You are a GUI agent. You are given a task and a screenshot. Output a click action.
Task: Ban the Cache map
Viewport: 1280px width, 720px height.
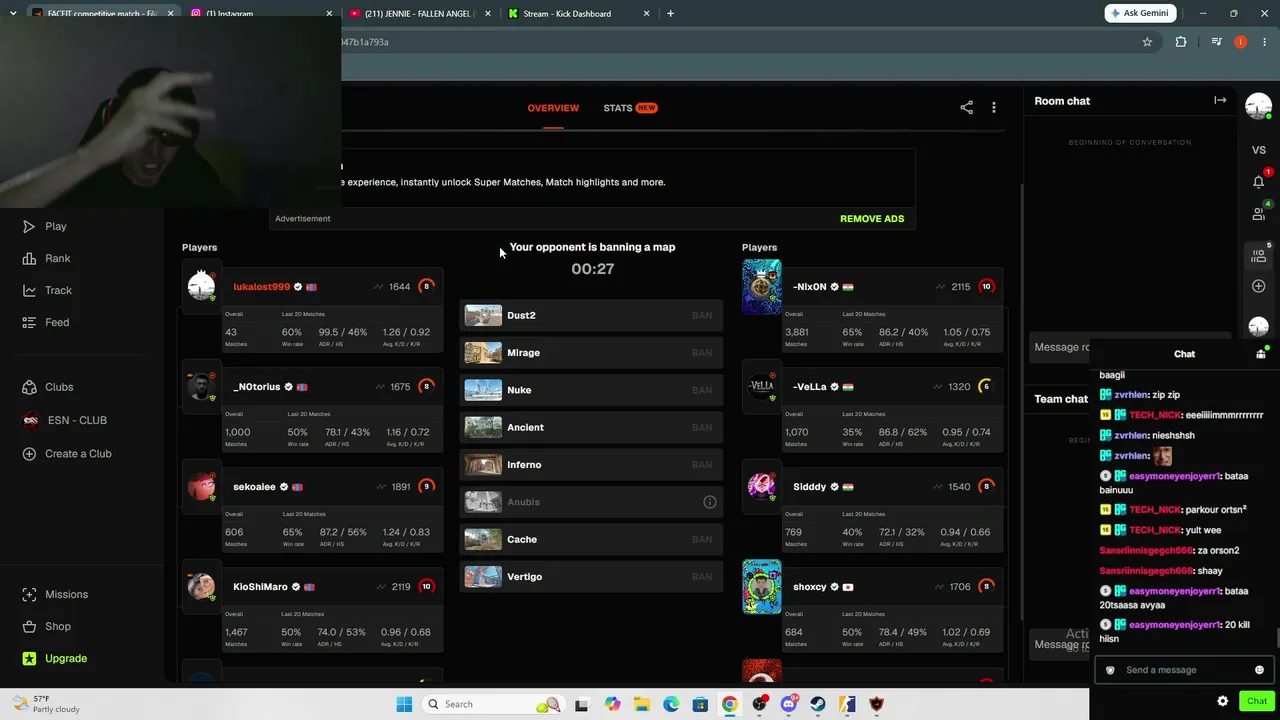pyautogui.click(x=702, y=539)
